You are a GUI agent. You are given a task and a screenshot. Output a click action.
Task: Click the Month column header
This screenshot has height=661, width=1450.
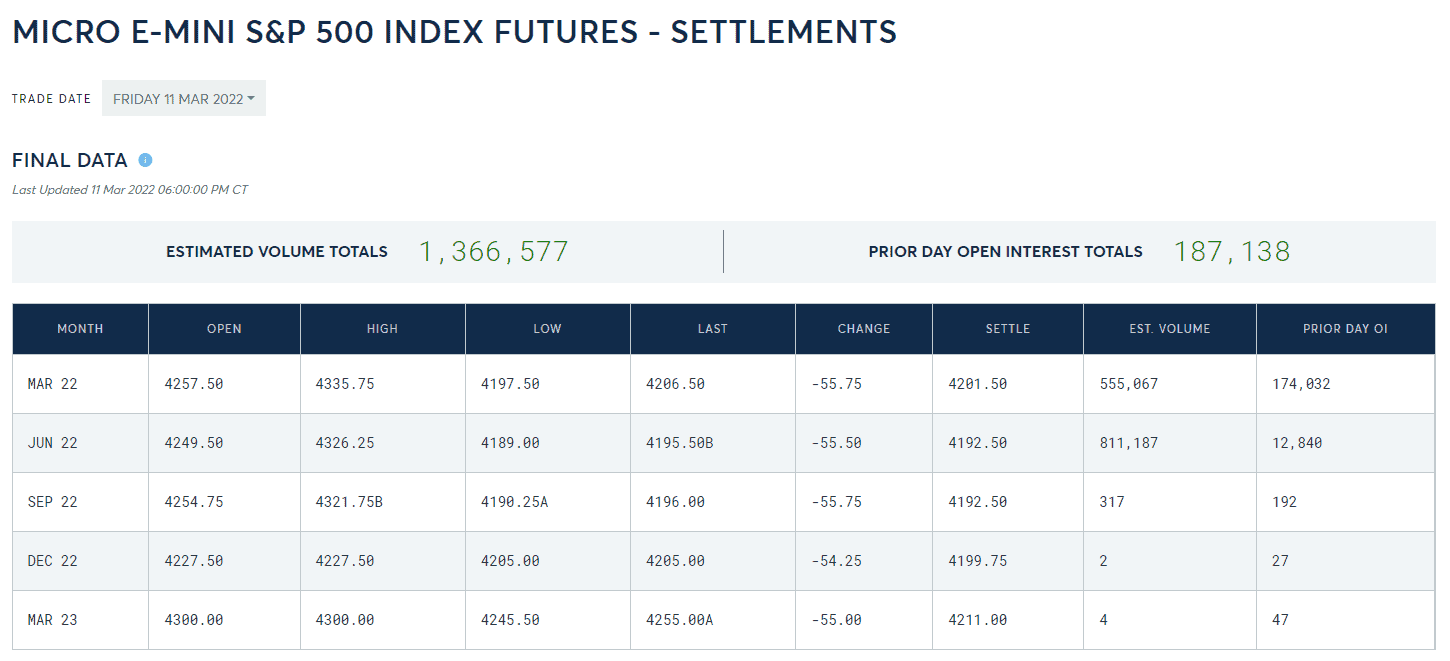(80, 329)
